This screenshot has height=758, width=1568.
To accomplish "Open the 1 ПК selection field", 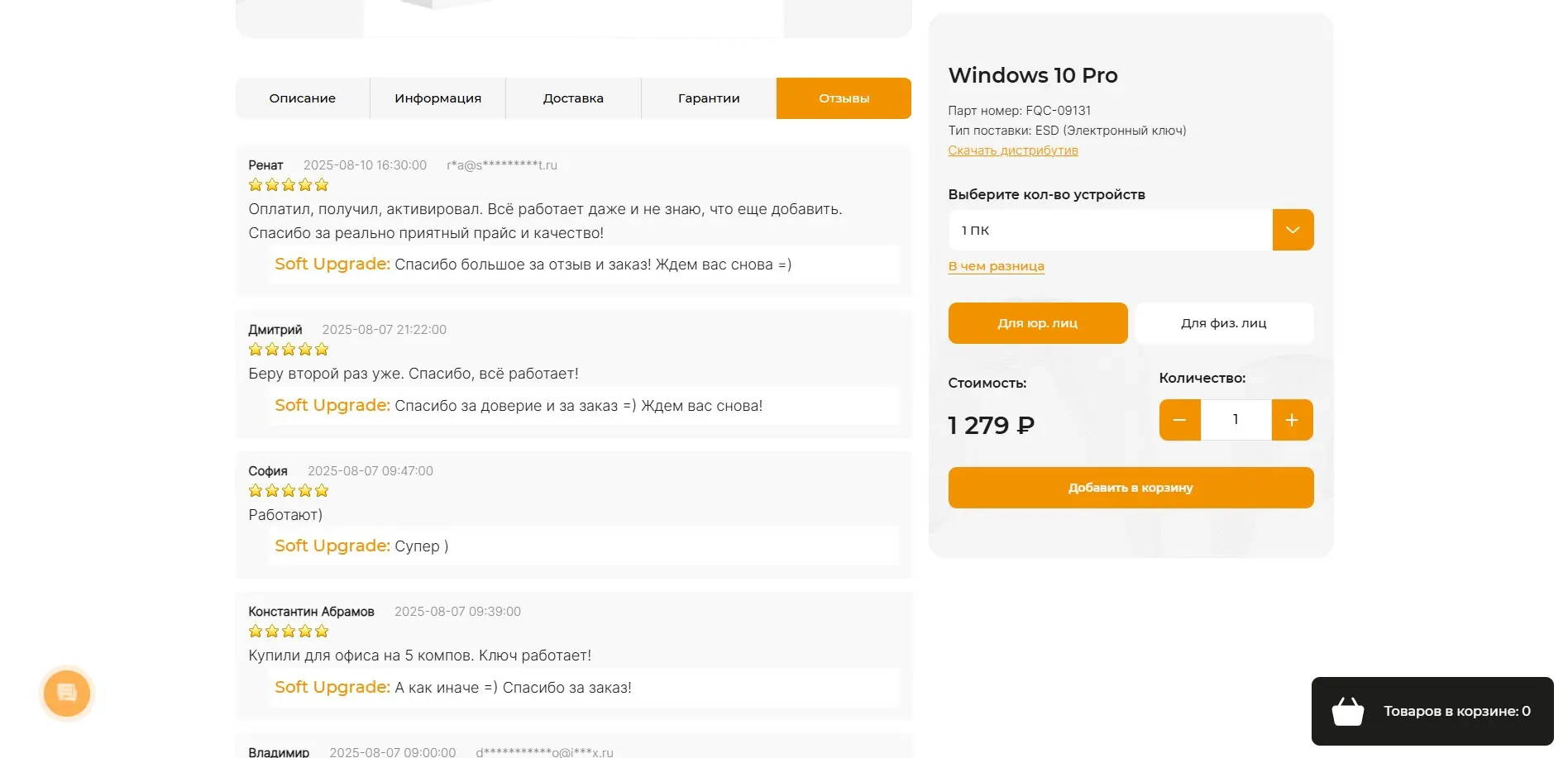I will pyautogui.click(x=1110, y=230).
